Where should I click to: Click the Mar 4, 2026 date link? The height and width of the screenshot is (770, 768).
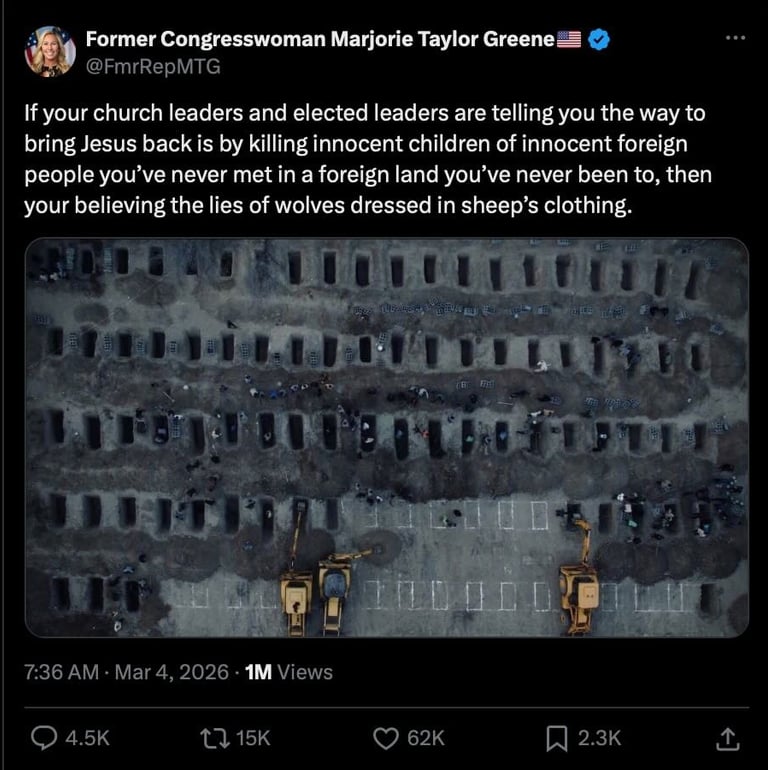point(171,672)
